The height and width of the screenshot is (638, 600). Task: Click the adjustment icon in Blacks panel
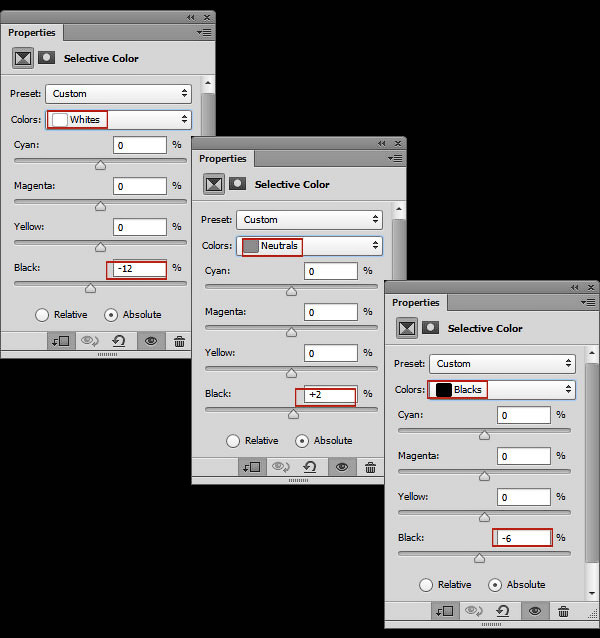pyautogui.click(x=407, y=328)
